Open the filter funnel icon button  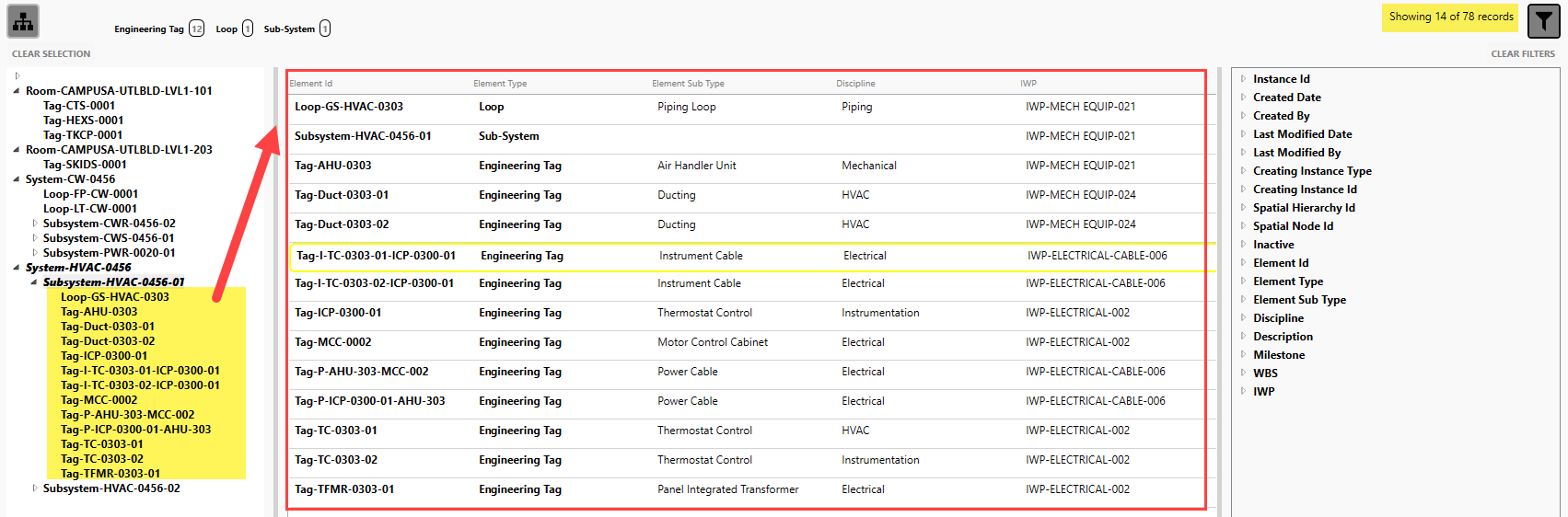(1543, 21)
